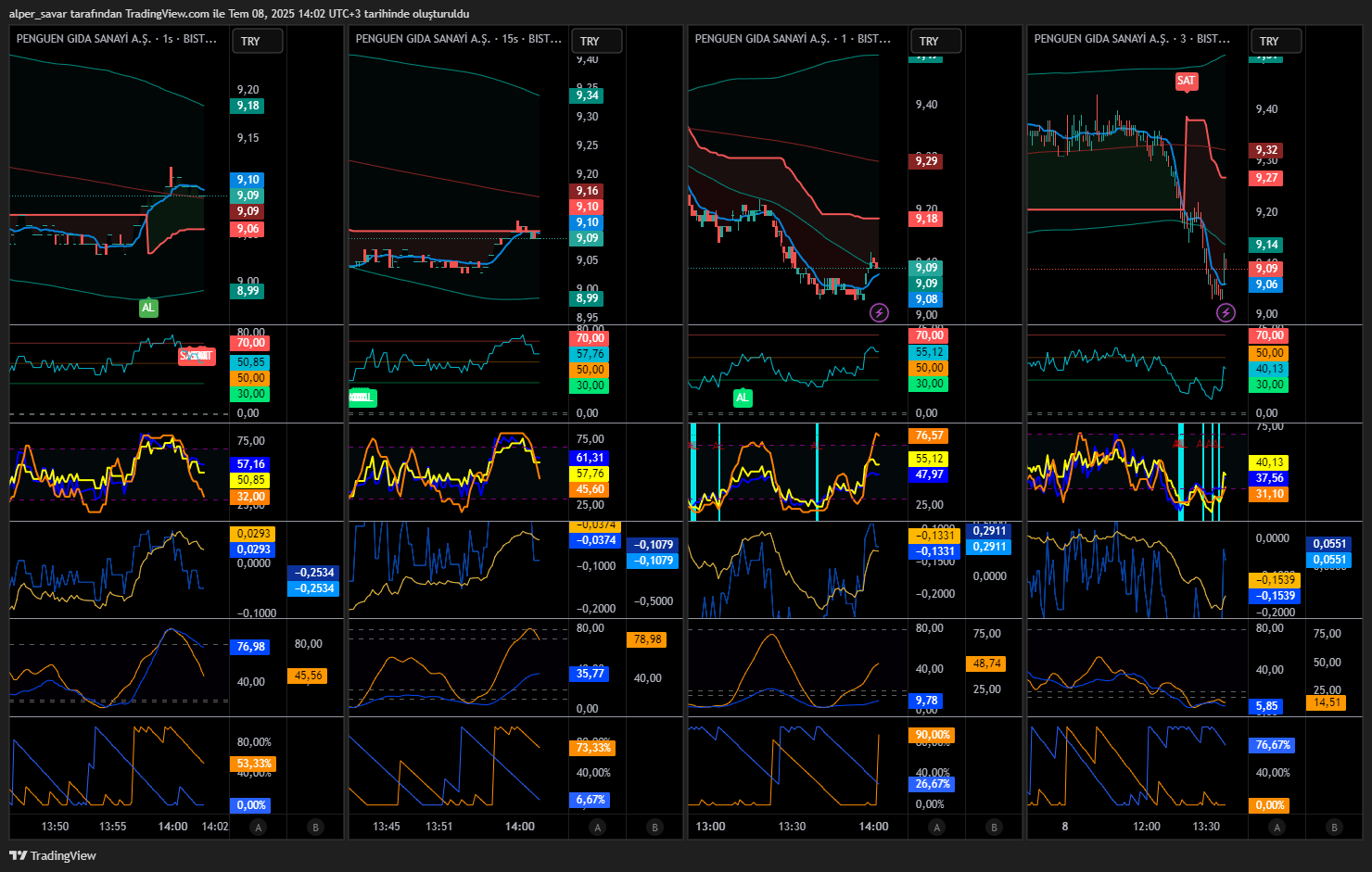Click the green label in the 15s RSI pane

[362, 397]
